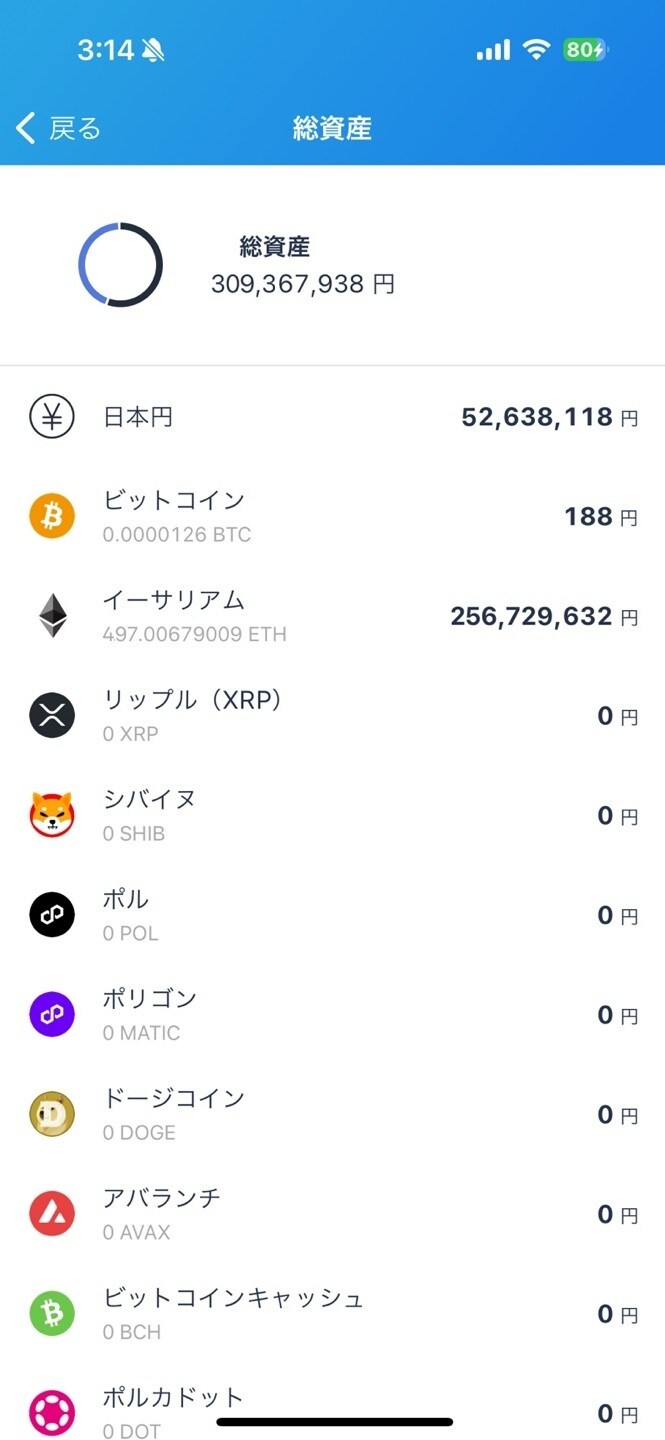Screen dimensions: 665x1440
Task: Open the 日本円 balance row
Action: pos(332,417)
